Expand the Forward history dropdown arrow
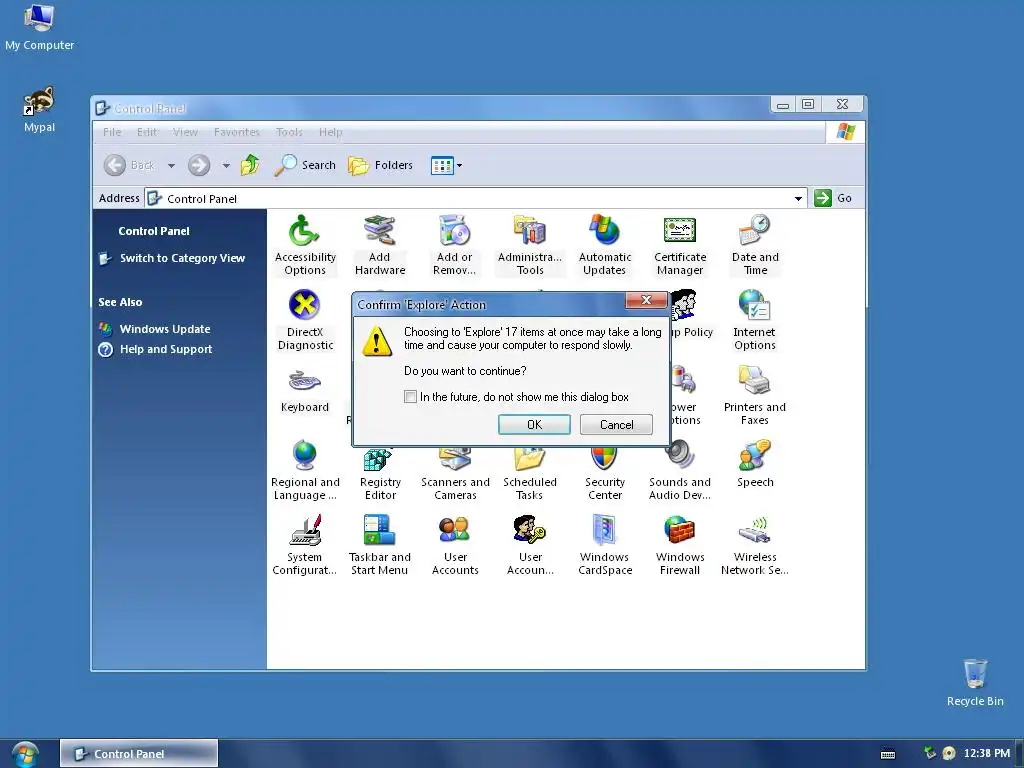The height and width of the screenshot is (768, 1024). [x=226, y=166]
